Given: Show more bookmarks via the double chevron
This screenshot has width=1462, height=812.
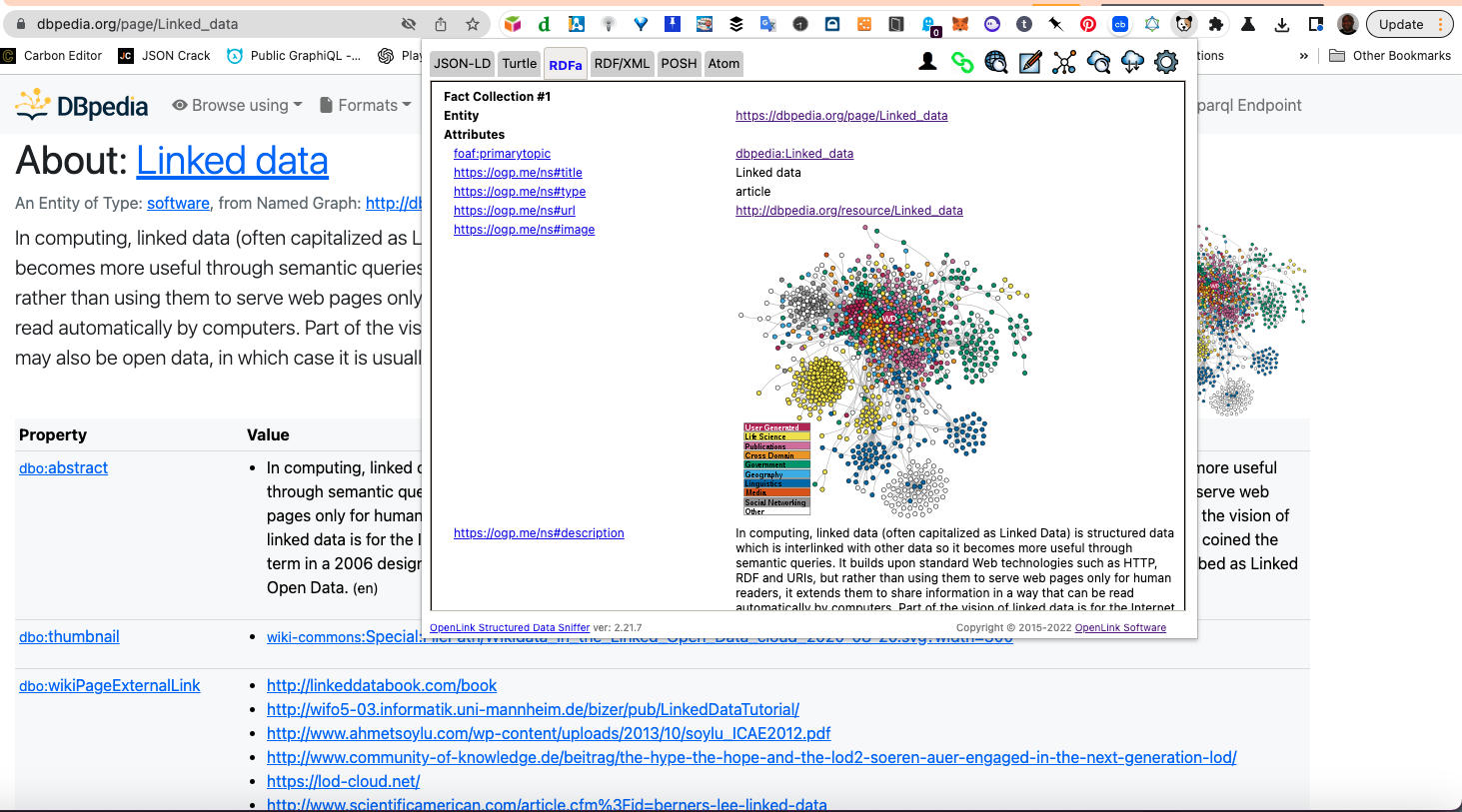Looking at the screenshot, I should 1304,56.
